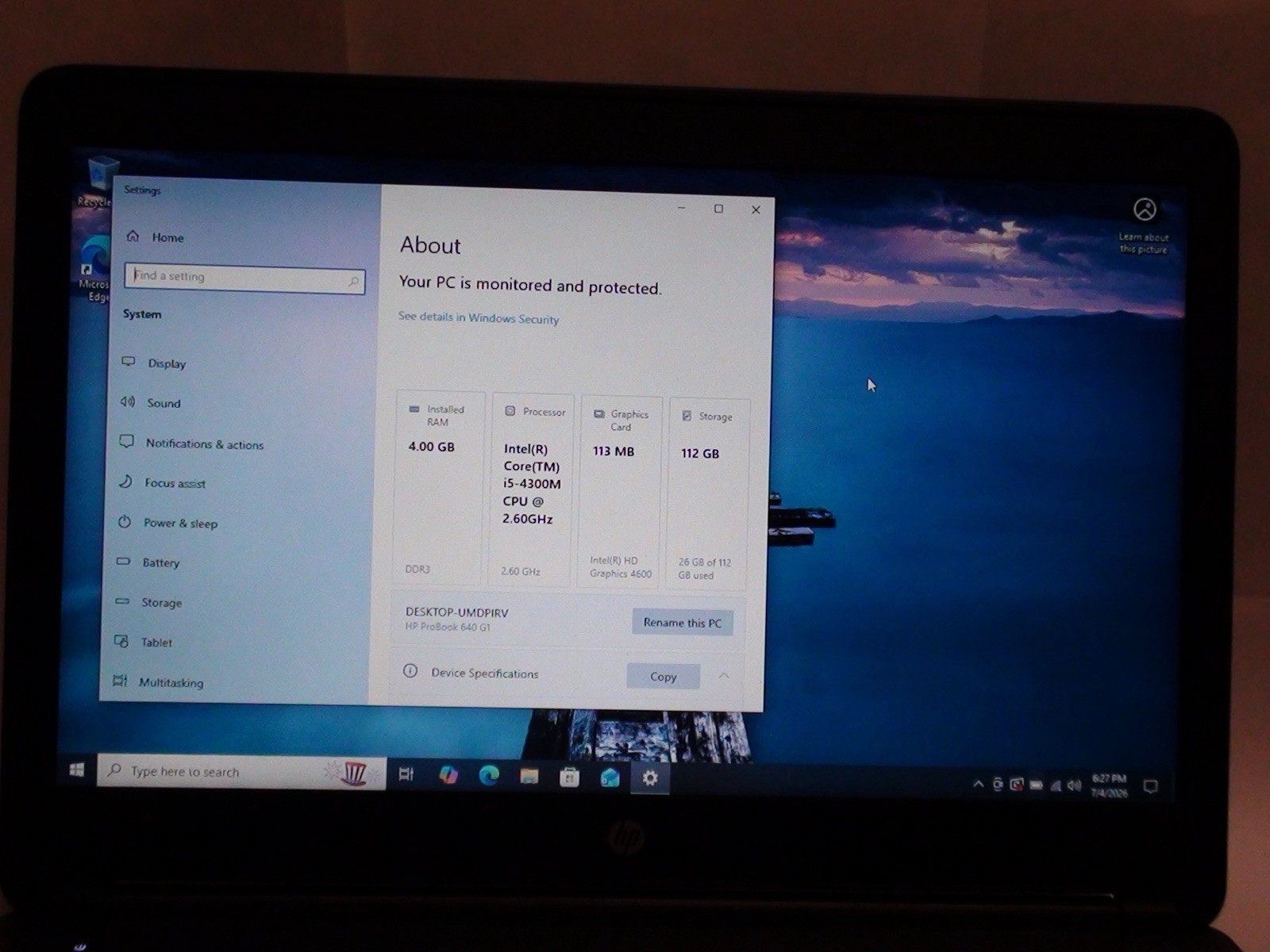Image resolution: width=1270 pixels, height=952 pixels.
Task: Click the Installed RAM card
Action: [x=438, y=488]
